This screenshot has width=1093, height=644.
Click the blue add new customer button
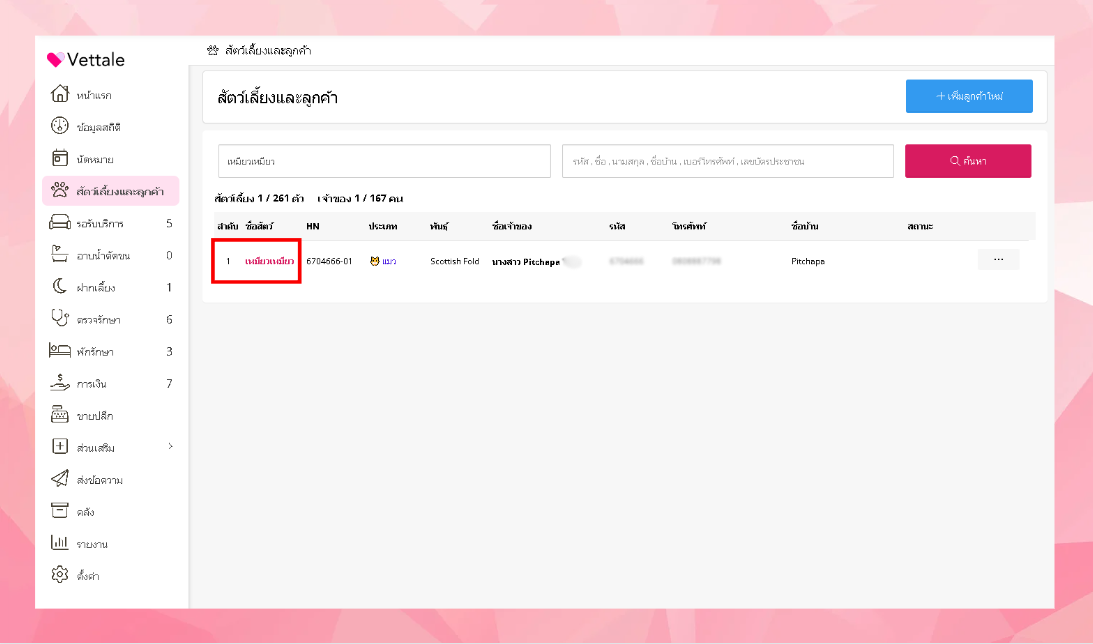[x=969, y=96]
